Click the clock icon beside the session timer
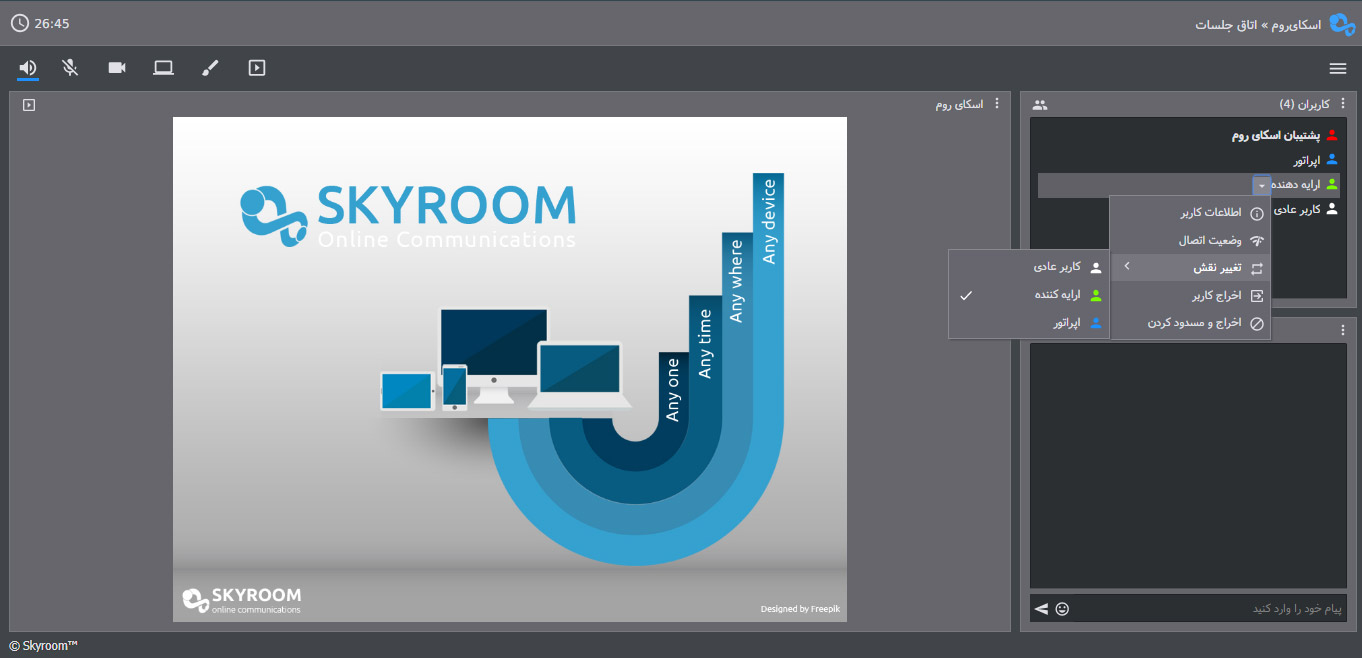1362x658 pixels. pos(19,23)
